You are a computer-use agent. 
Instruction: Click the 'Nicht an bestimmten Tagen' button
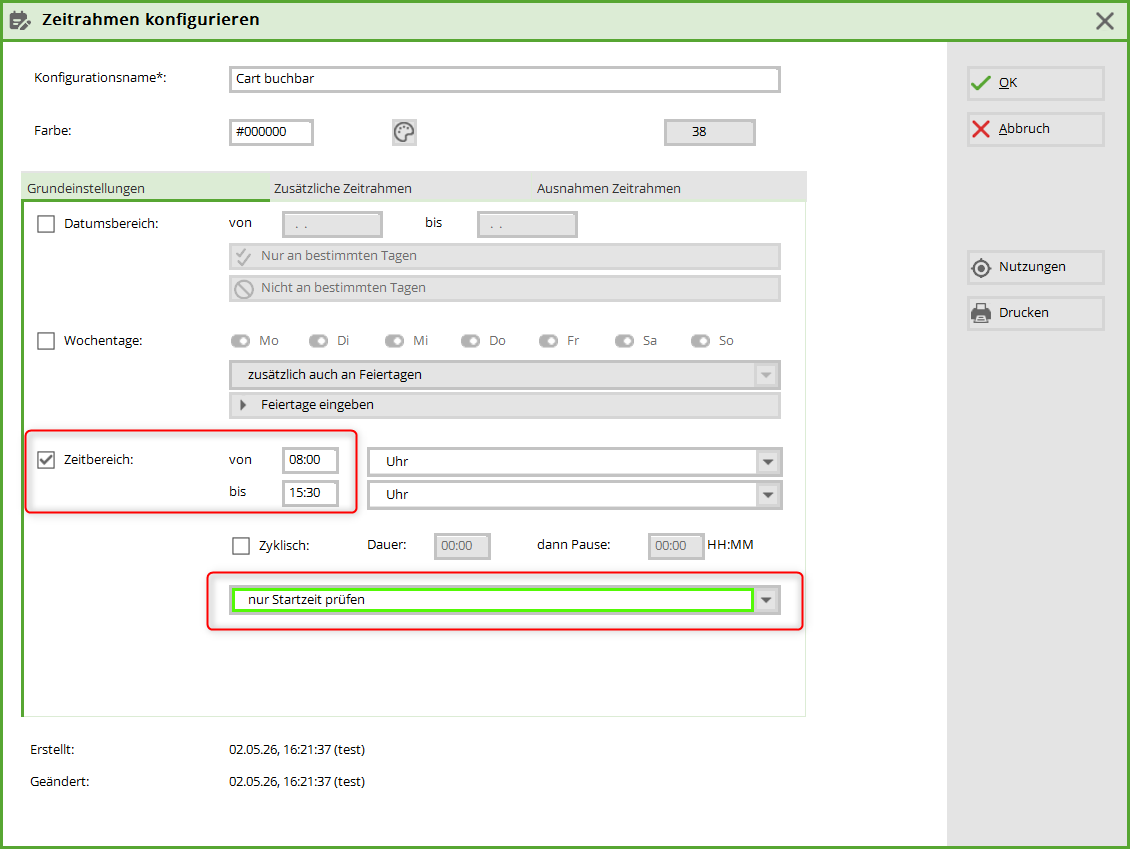(505, 288)
